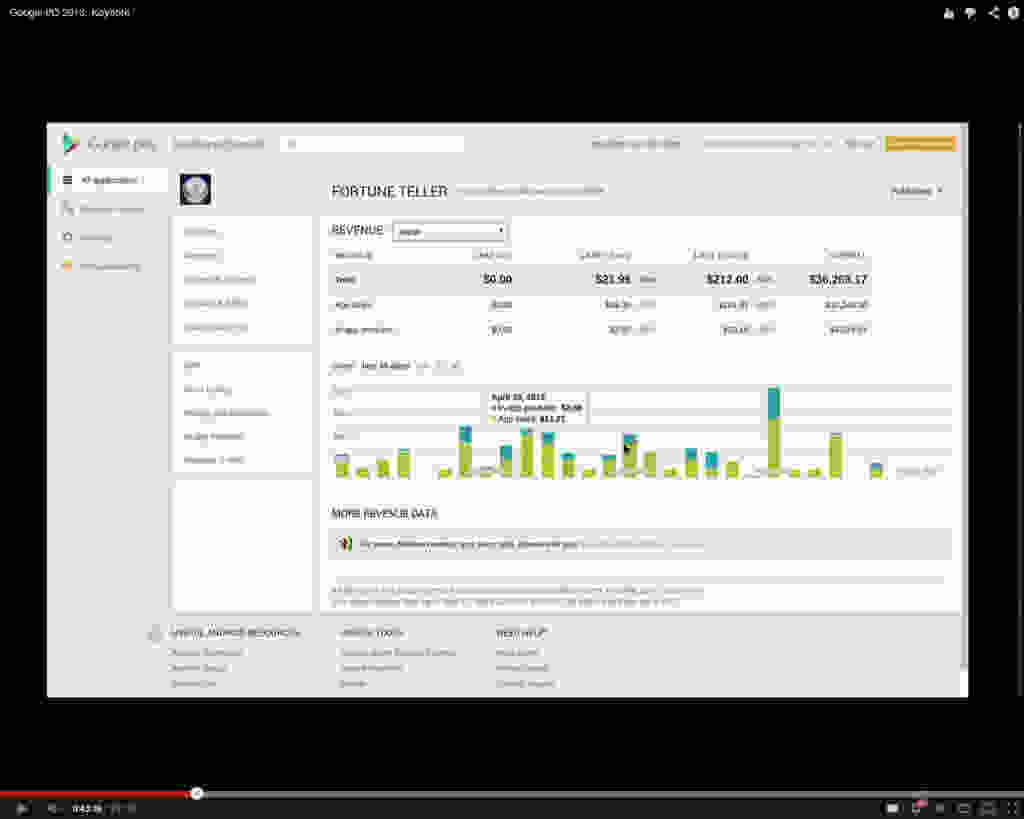Select All applications in left sidebar
This screenshot has width=1024, height=819.
(109, 180)
